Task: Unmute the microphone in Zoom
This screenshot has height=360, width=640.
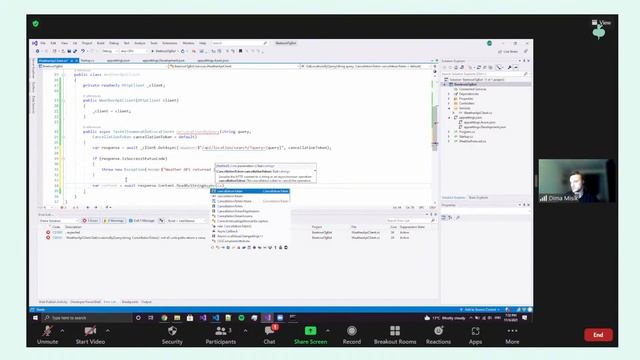Action: click(47, 335)
